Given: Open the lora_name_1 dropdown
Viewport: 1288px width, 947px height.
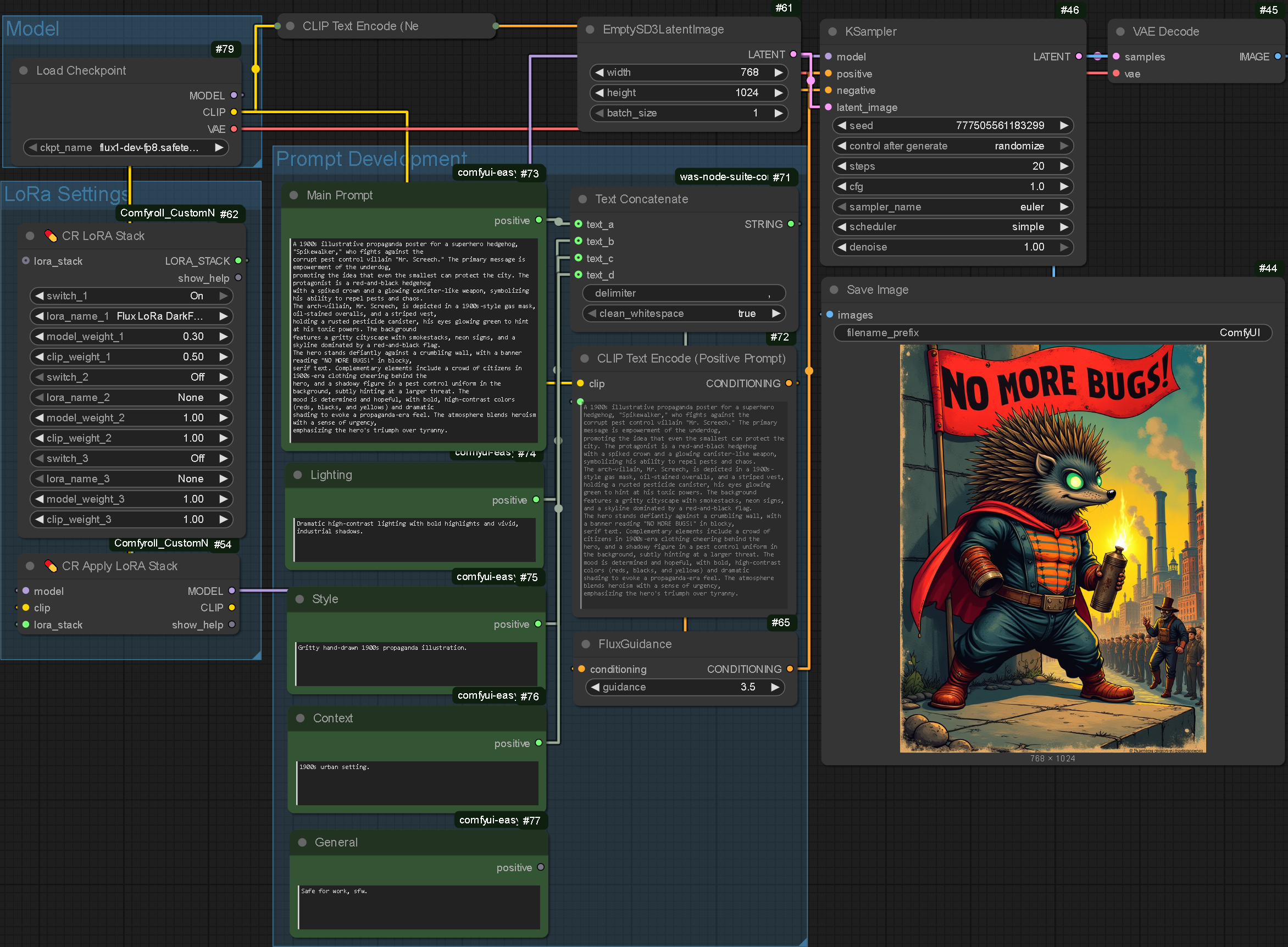Looking at the screenshot, I should [x=131, y=316].
